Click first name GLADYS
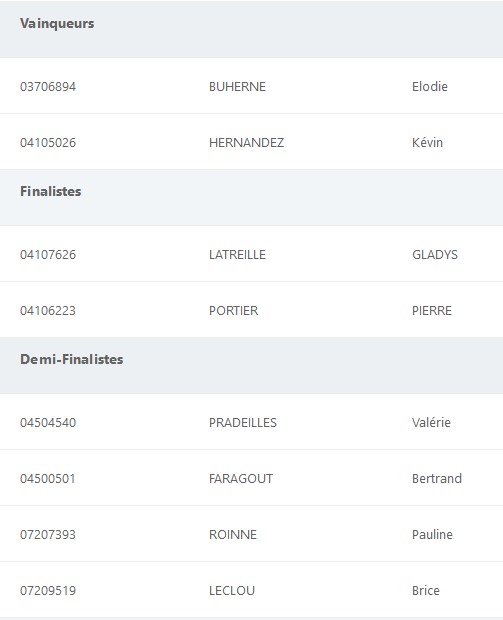The width and height of the screenshot is (503, 620). click(x=435, y=255)
